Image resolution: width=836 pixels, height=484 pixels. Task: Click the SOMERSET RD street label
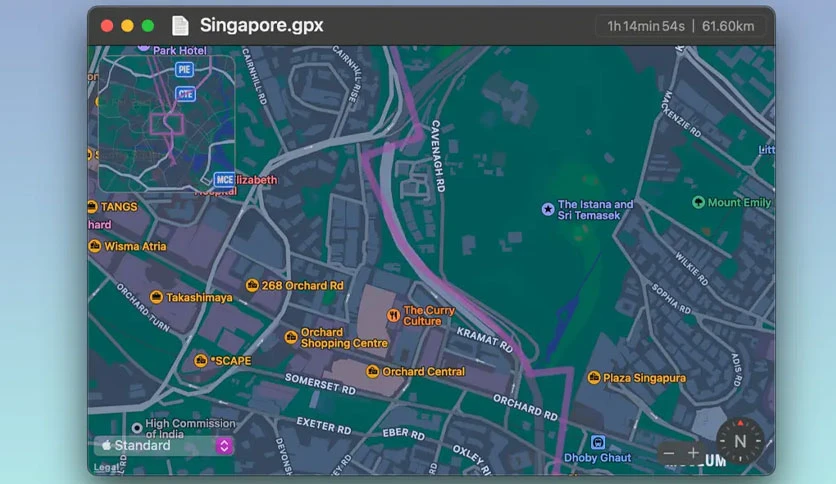pyautogui.click(x=320, y=384)
